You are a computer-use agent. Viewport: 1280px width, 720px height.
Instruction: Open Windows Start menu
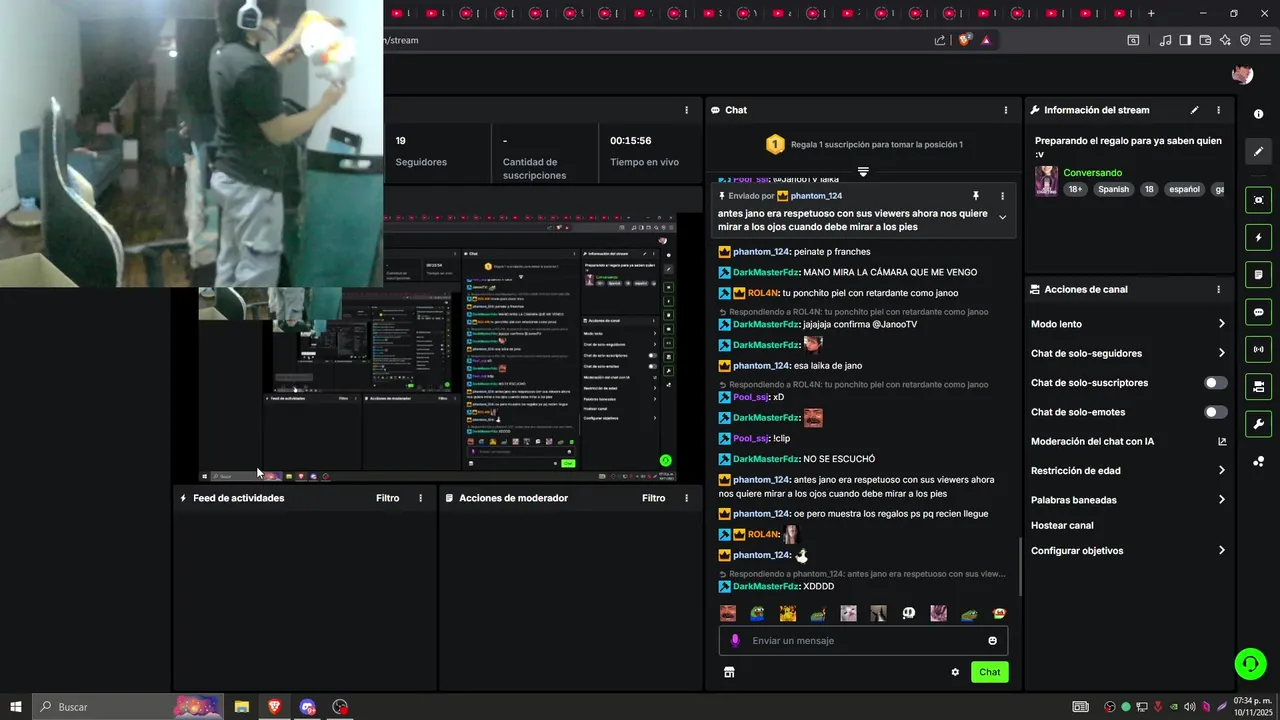[16, 707]
